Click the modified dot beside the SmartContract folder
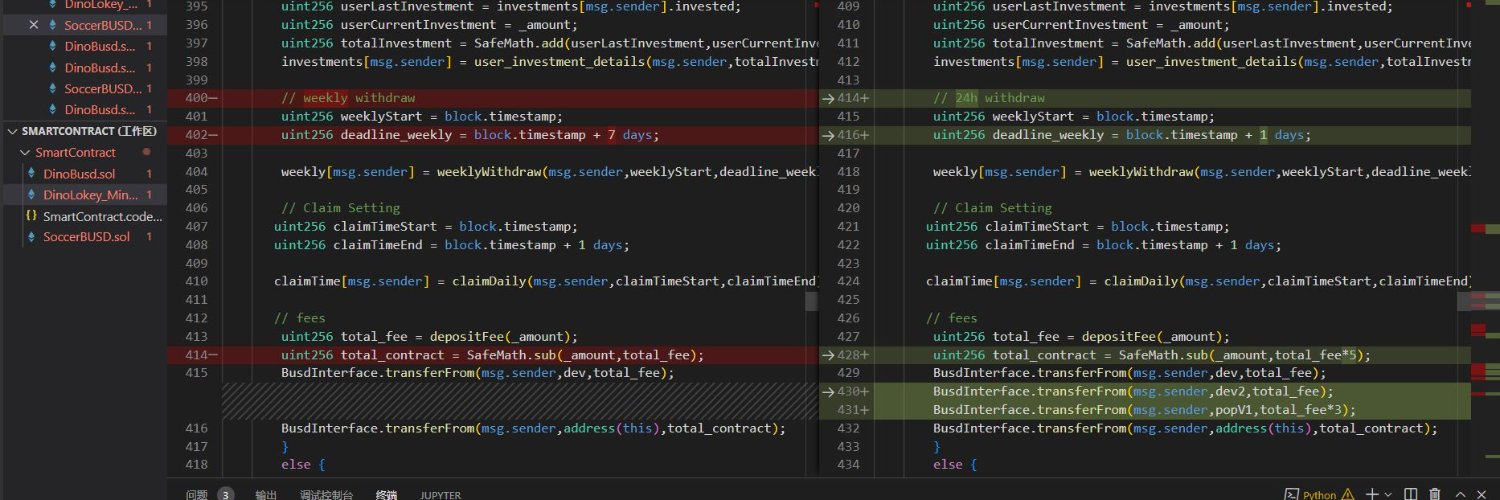Viewport: 1500px width, 500px height. [x=147, y=153]
